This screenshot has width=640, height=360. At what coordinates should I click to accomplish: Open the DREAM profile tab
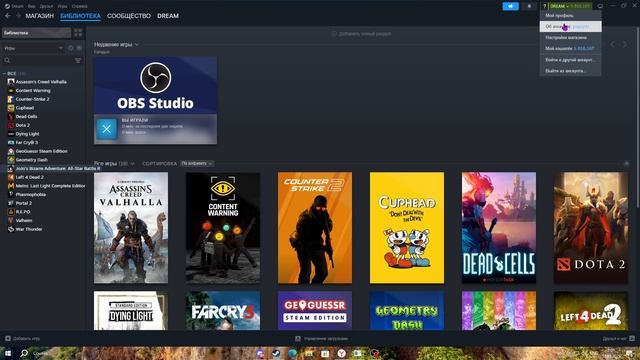(168, 16)
